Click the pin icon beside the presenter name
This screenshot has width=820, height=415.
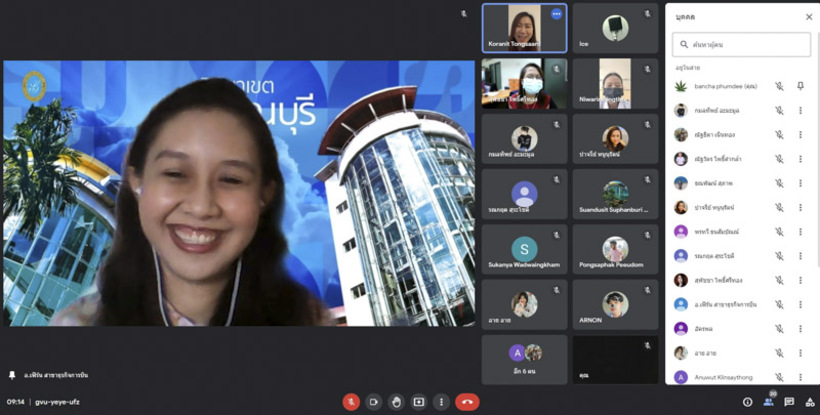pyautogui.click(x=12, y=375)
